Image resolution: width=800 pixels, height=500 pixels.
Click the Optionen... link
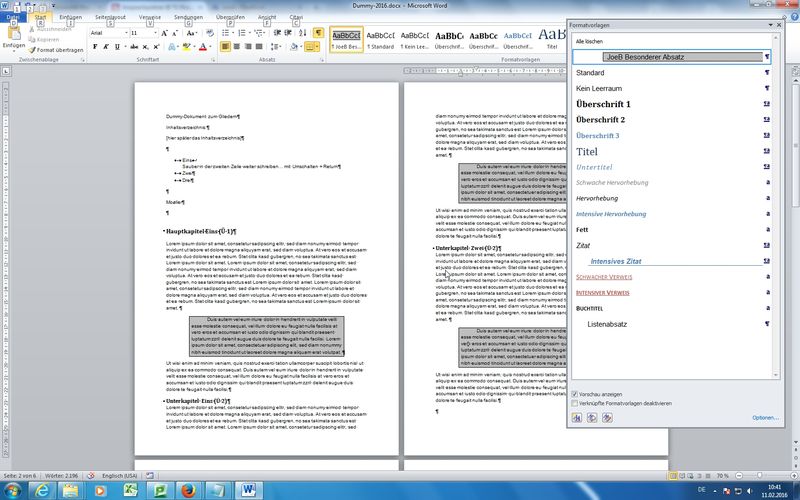point(765,417)
